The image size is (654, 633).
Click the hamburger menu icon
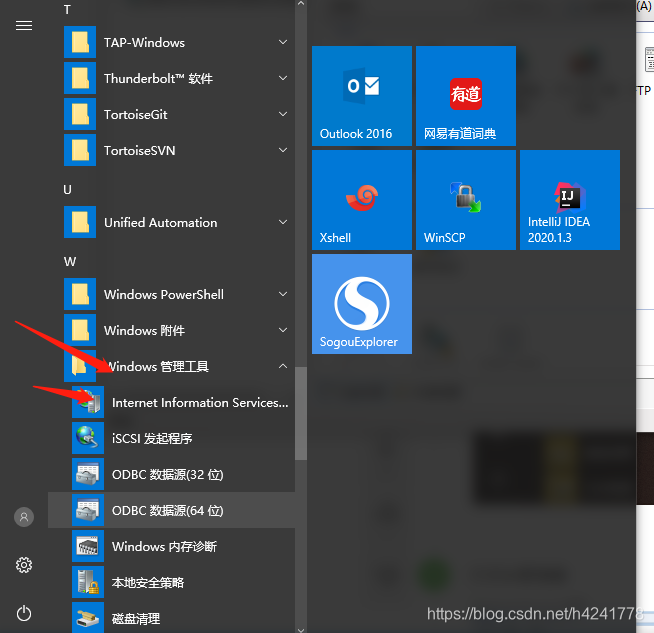24,26
